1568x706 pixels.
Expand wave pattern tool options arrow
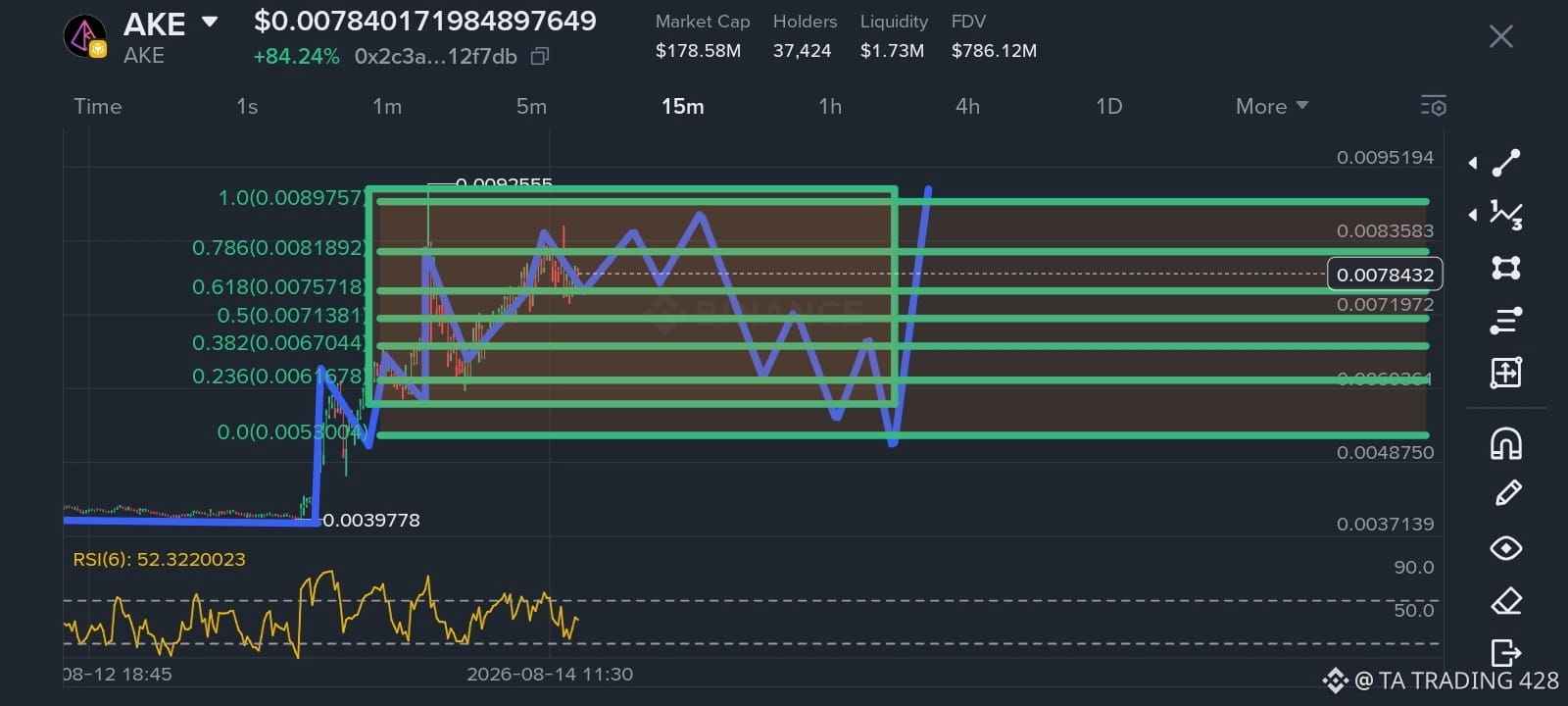[1473, 215]
